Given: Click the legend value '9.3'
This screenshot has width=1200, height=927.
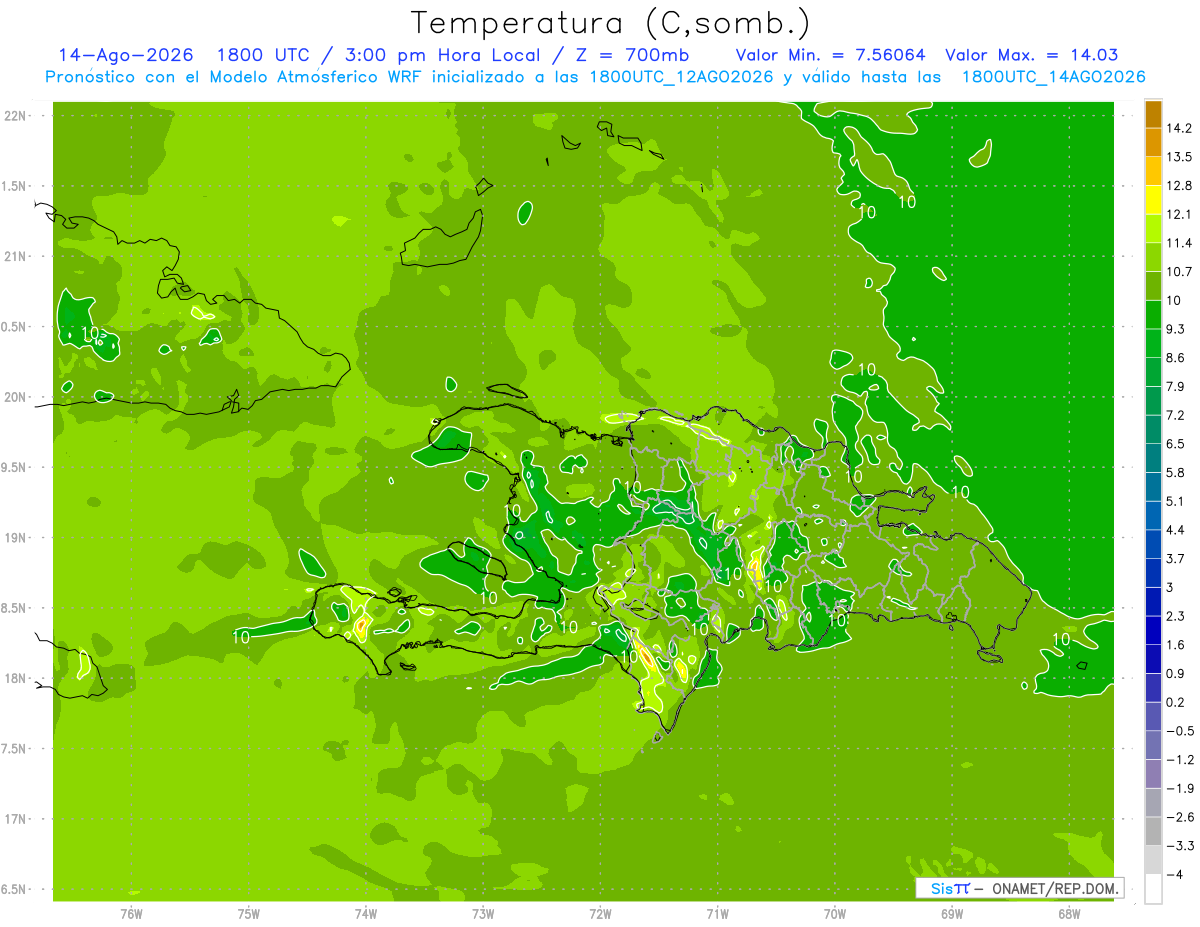Looking at the screenshot, I should 1175,329.
